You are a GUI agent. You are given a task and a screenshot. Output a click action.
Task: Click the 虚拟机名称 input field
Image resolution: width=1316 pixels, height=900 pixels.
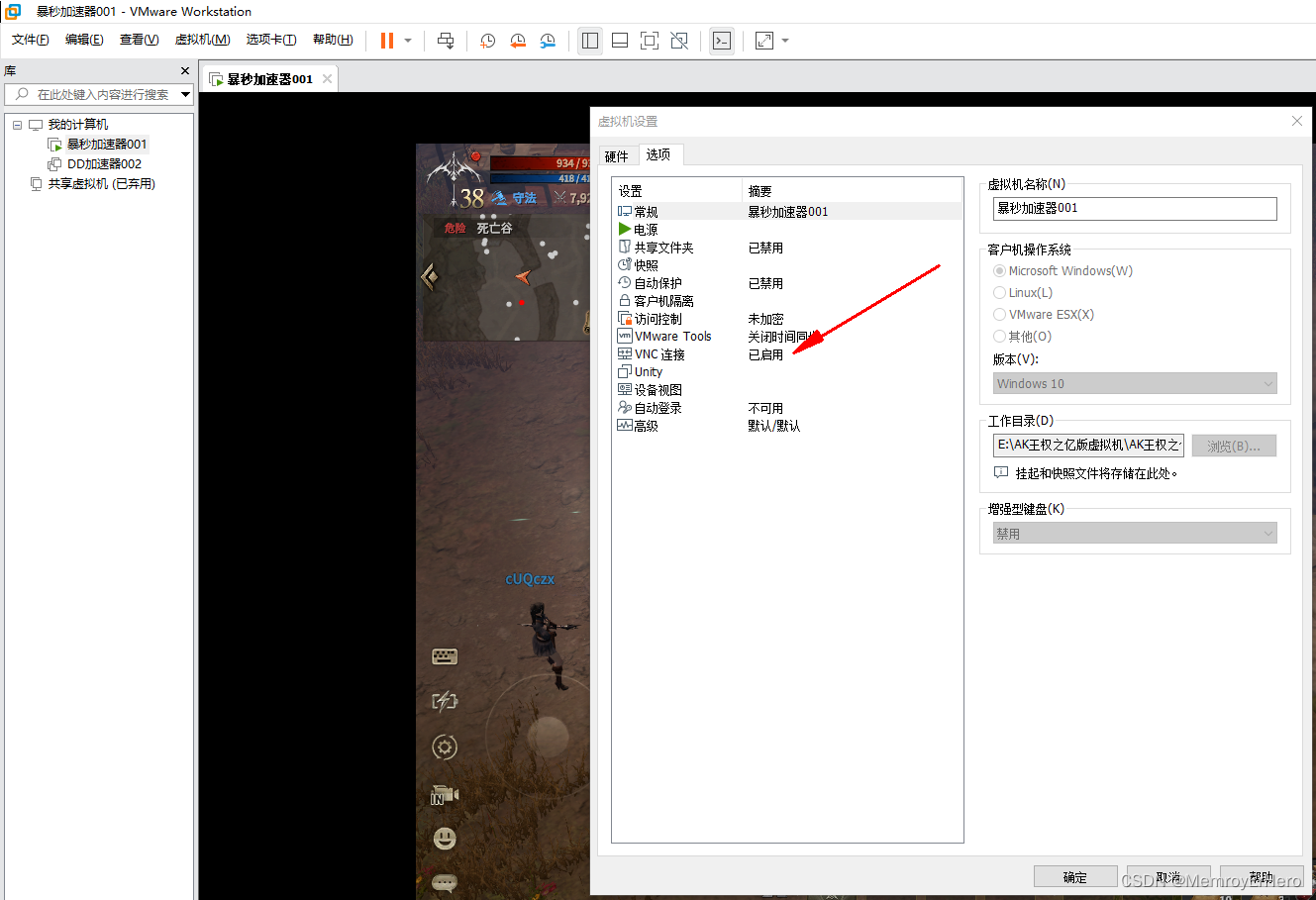1135,209
